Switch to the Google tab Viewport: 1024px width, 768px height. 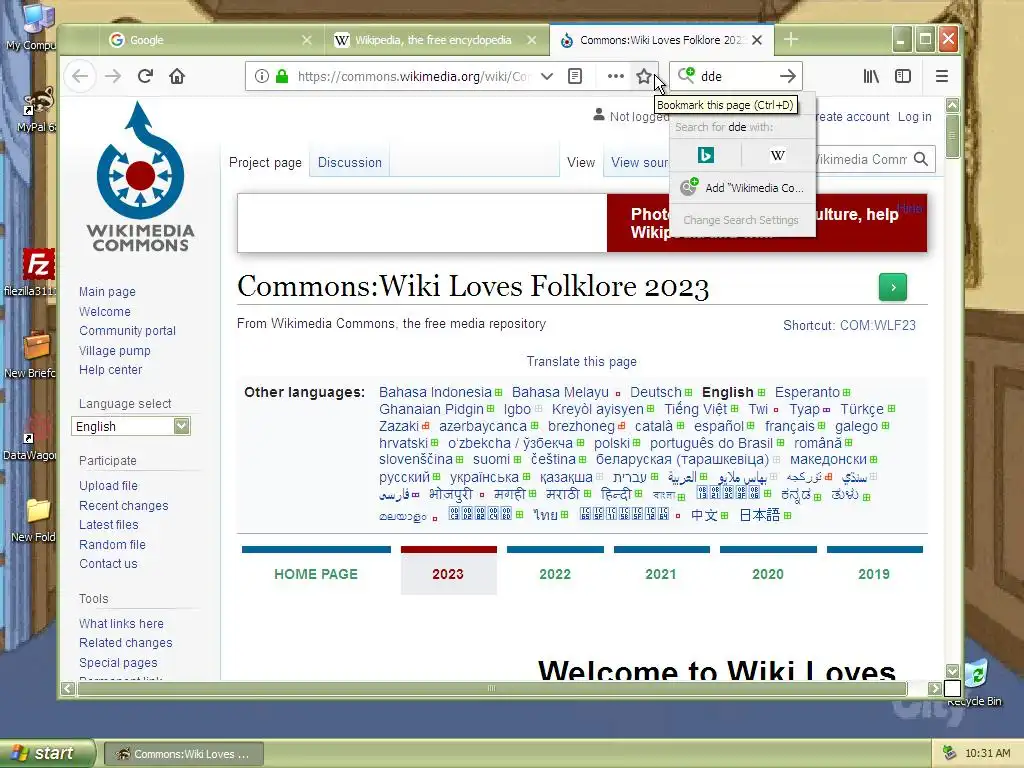click(209, 40)
